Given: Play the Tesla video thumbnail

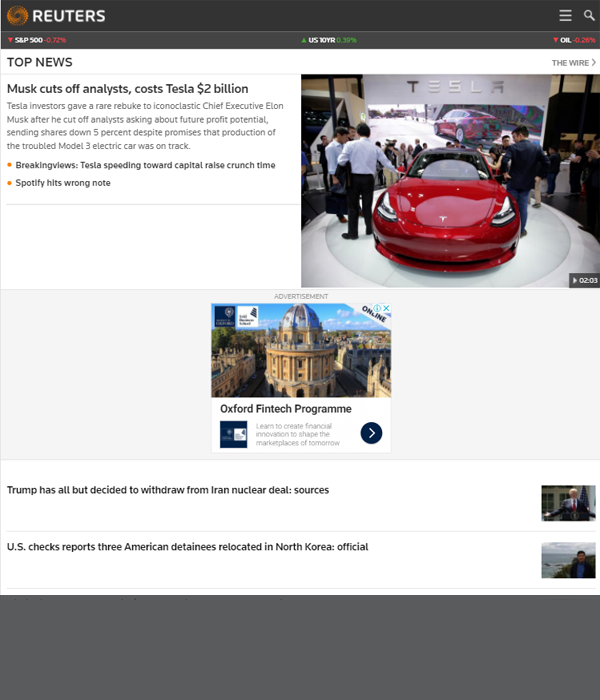Looking at the screenshot, I should point(450,181).
